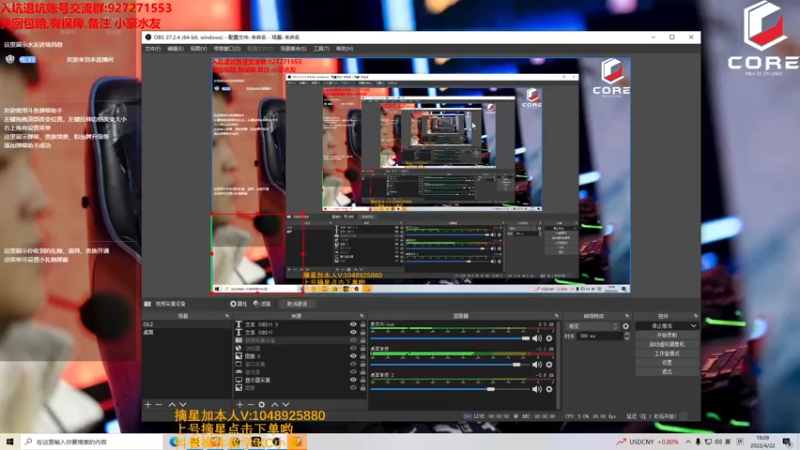Open 麦克风/Aux audio settings gear

point(549,338)
